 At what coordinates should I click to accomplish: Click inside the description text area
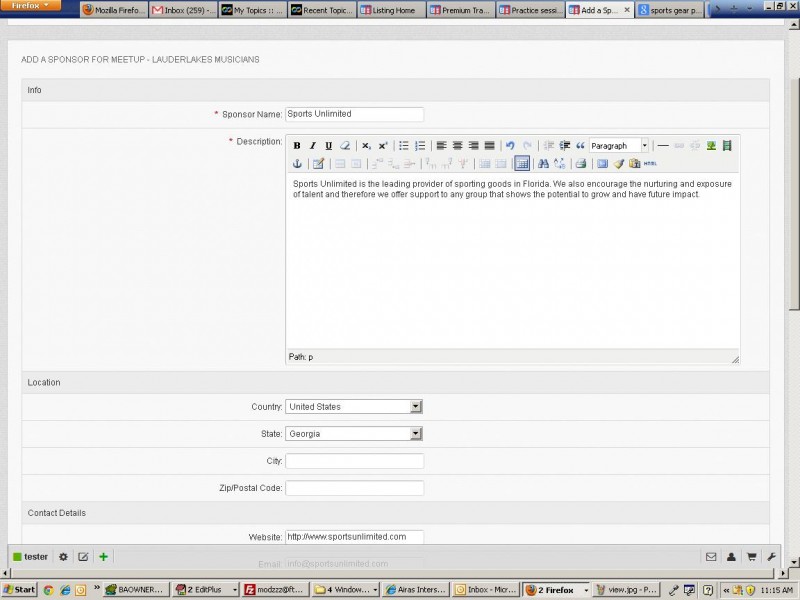point(512,260)
